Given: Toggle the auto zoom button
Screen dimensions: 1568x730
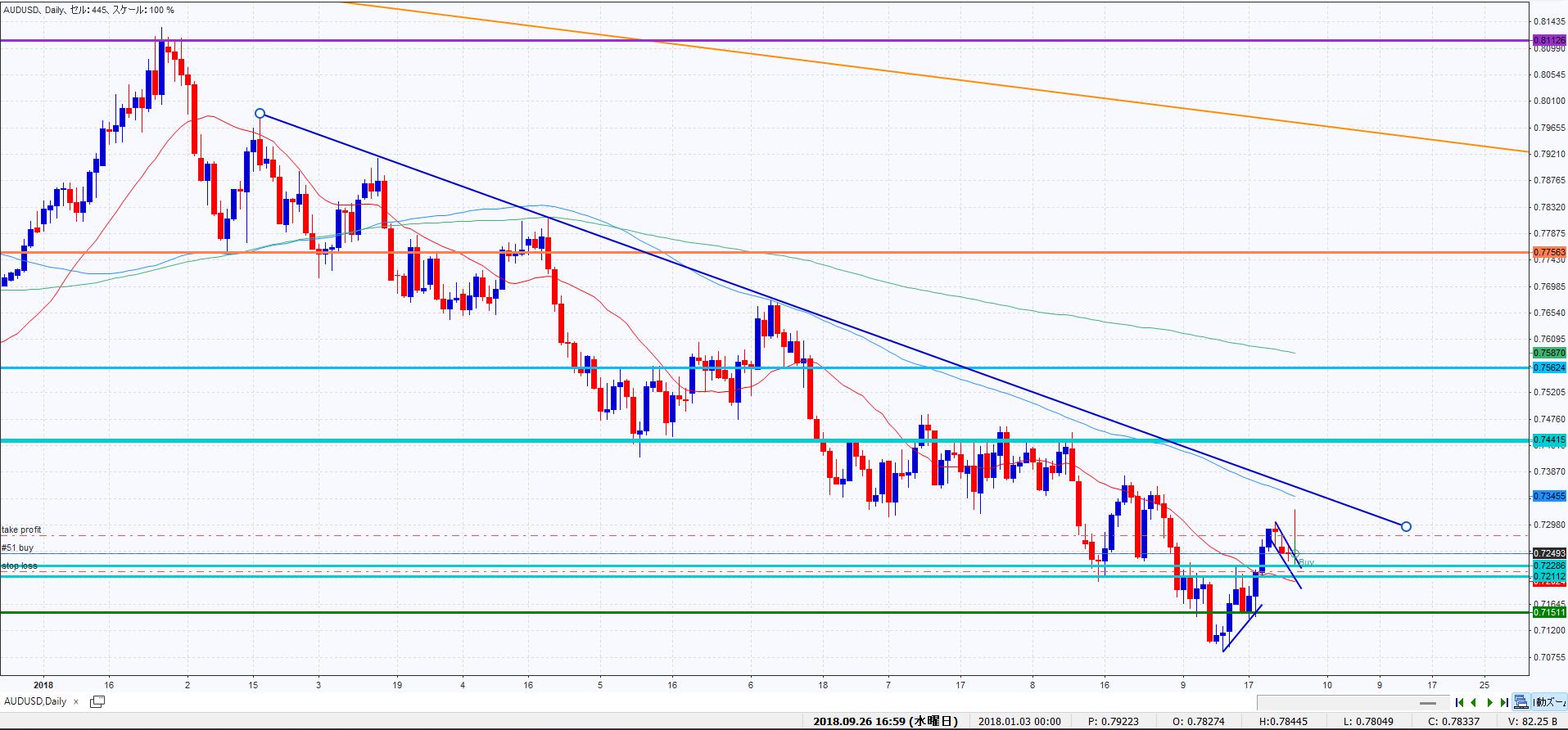Looking at the screenshot, I should (x=1550, y=702).
